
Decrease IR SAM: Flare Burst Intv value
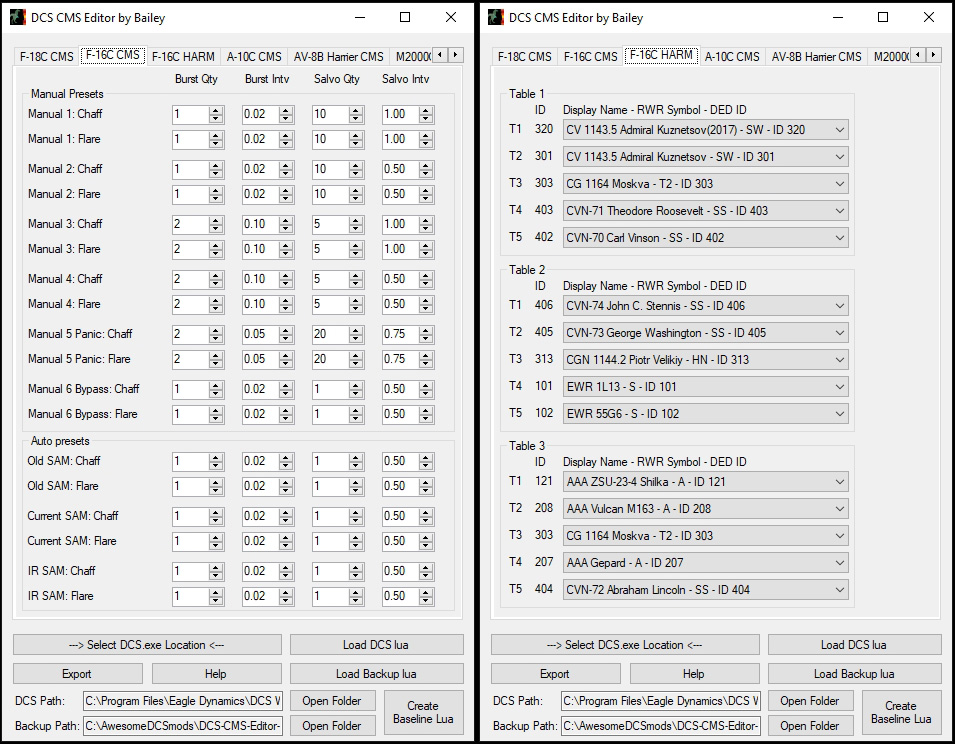286,600
